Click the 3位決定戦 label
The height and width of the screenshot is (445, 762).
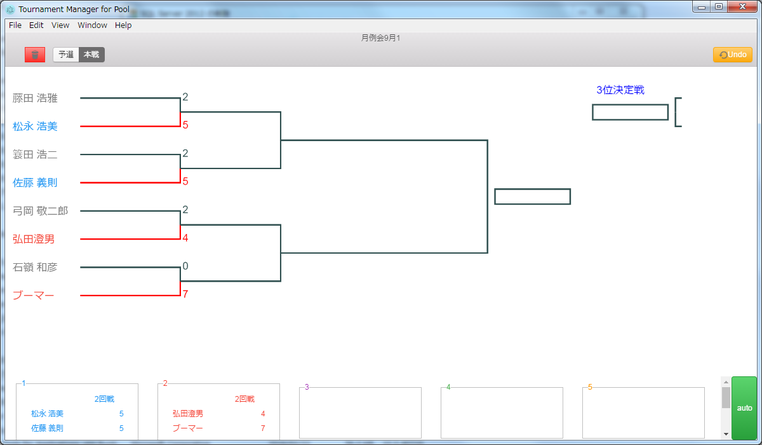(x=621, y=90)
